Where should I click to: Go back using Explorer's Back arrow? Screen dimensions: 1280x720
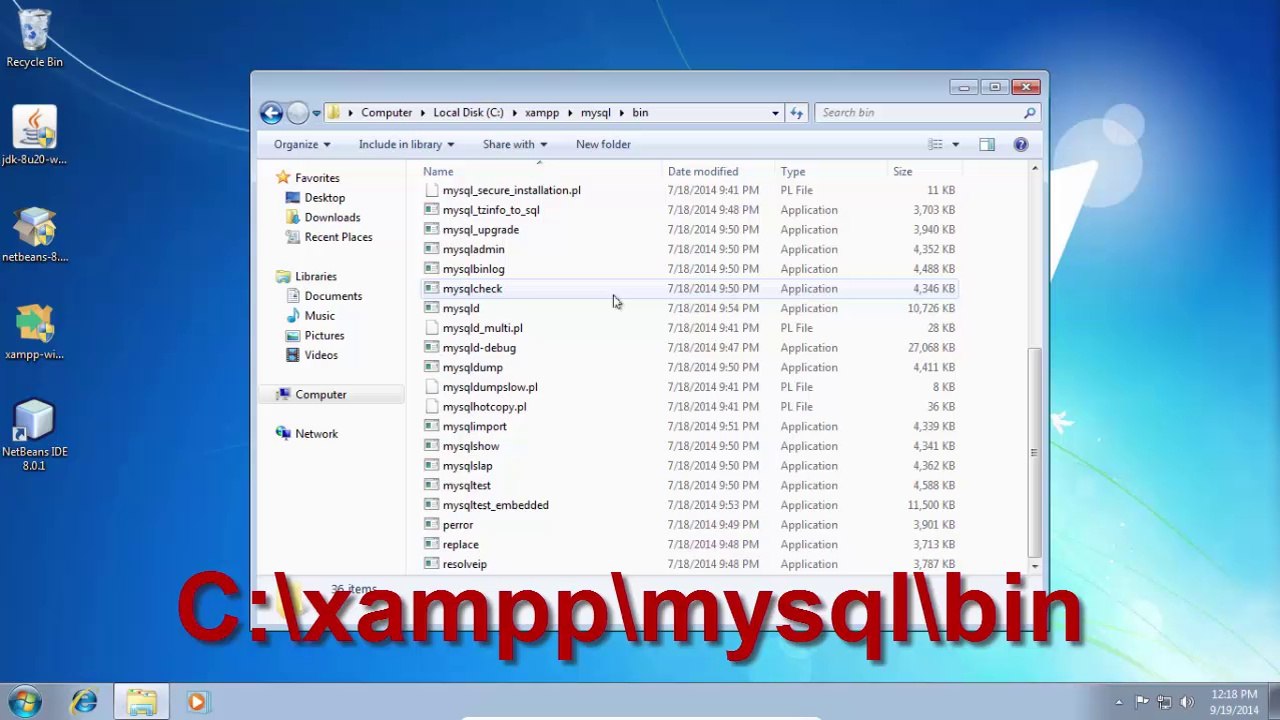tap(271, 113)
